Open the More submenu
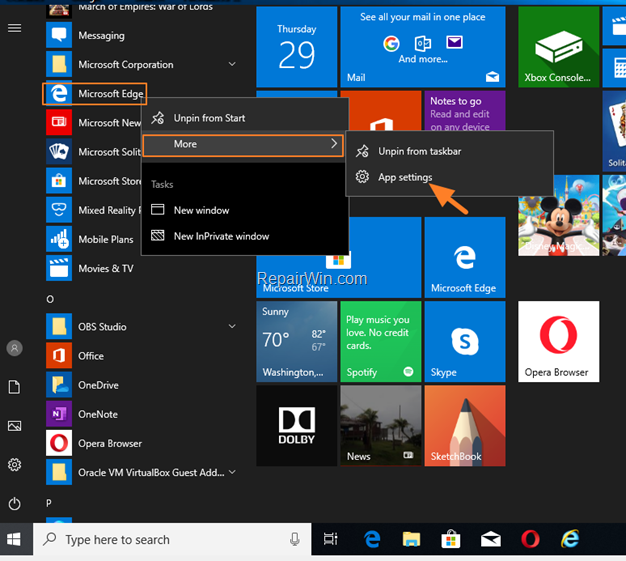Viewport: 626px width, 561px height. coord(243,145)
